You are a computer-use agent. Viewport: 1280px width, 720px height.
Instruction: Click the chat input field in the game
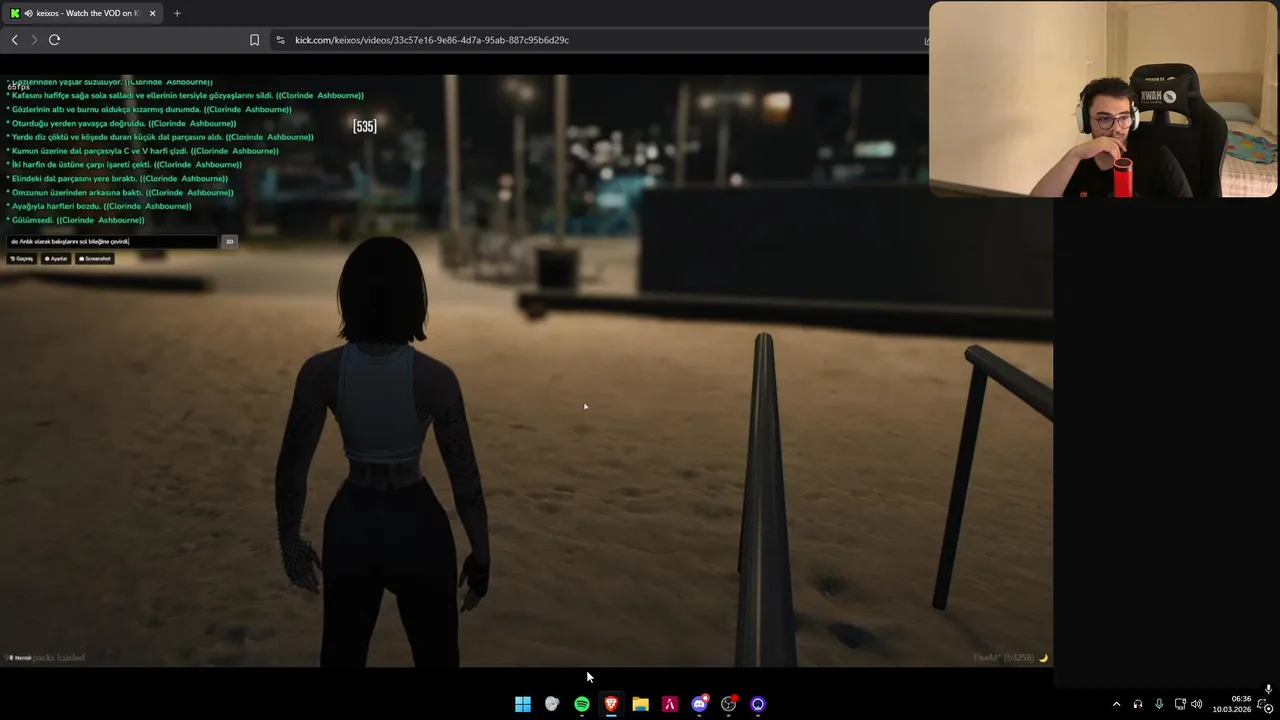pos(112,241)
